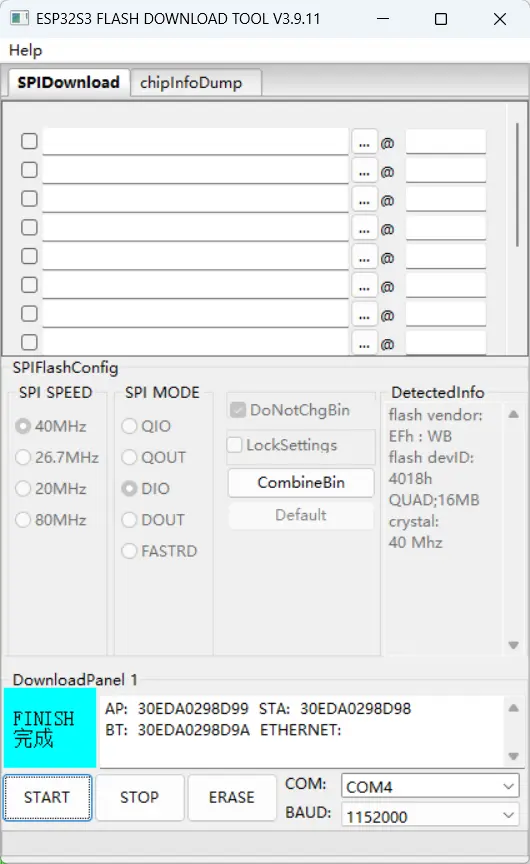
Task: Tick the fifth file row checkbox
Action: tap(29, 256)
